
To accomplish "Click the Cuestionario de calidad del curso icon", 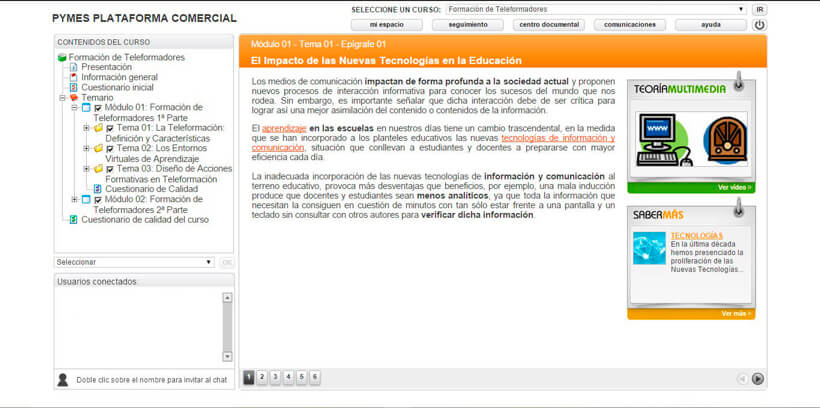I will click(x=73, y=220).
